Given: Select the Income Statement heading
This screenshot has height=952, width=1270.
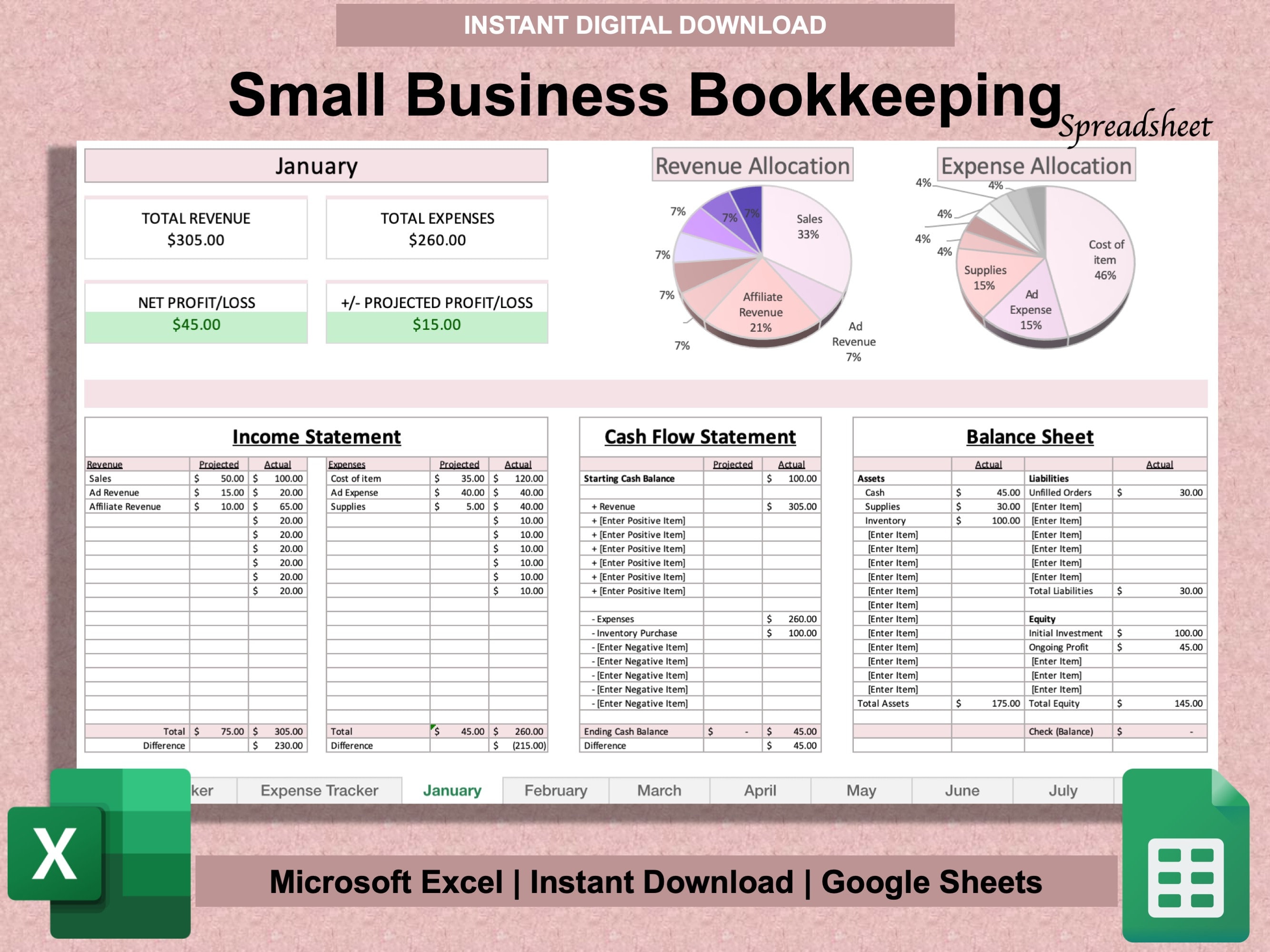Looking at the screenshot, I should [x=316, y=436].
